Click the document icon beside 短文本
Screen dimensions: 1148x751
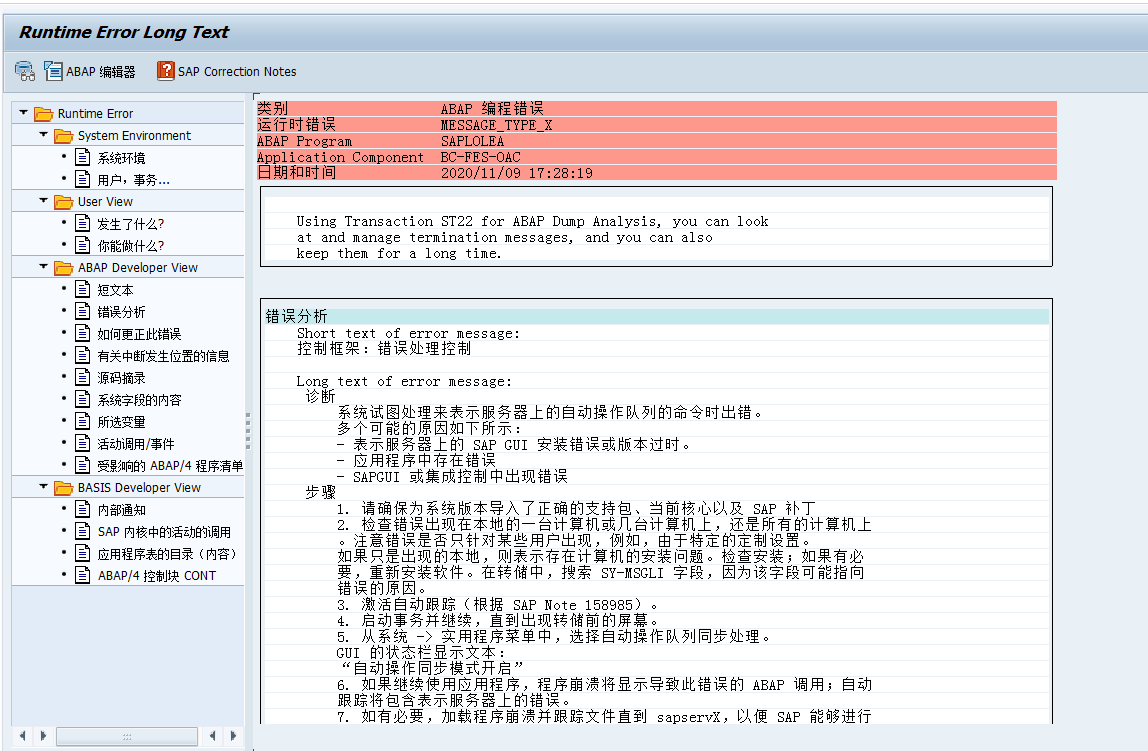coord(83,289)
